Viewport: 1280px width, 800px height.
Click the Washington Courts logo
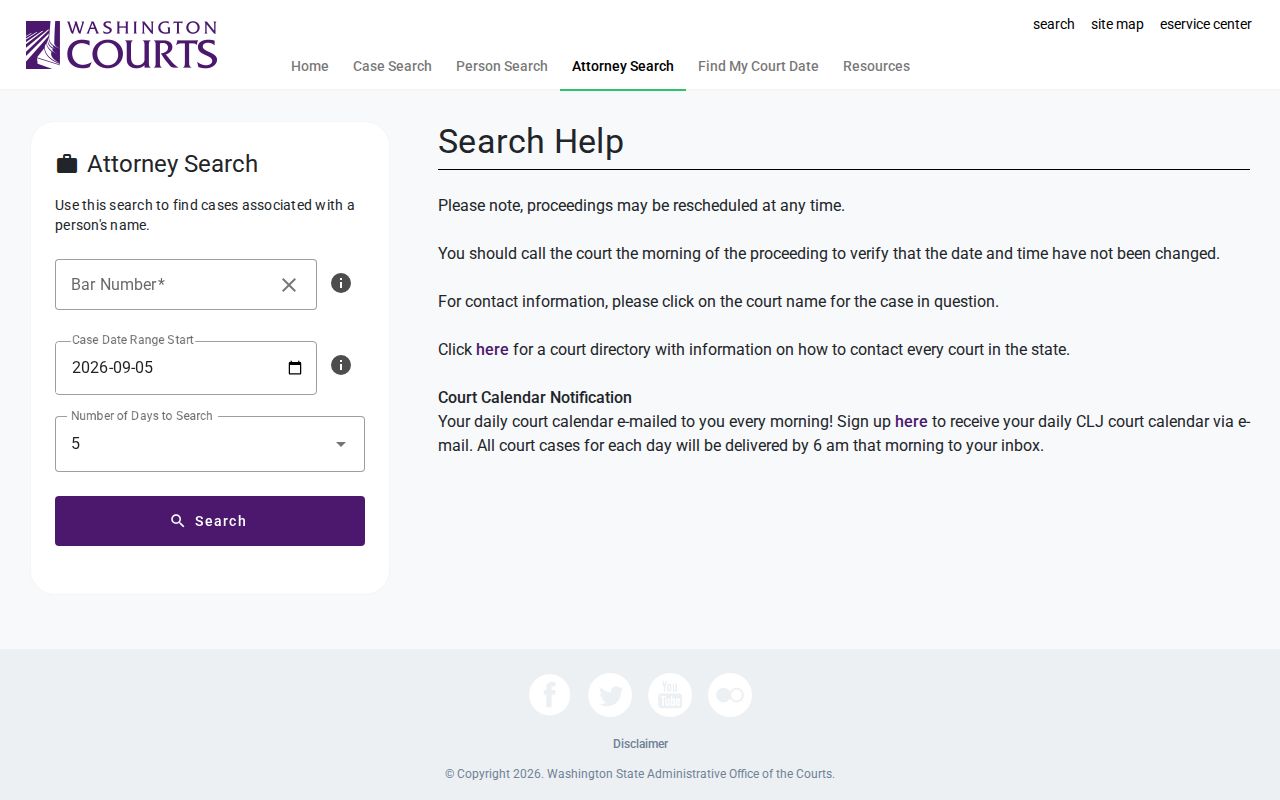[121, 45]
